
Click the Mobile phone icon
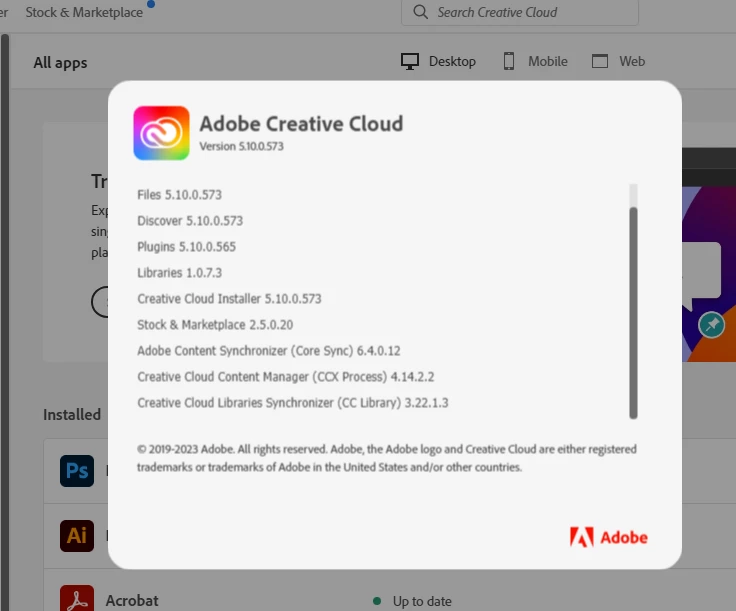pyautogui.click(x=509, y=61)
